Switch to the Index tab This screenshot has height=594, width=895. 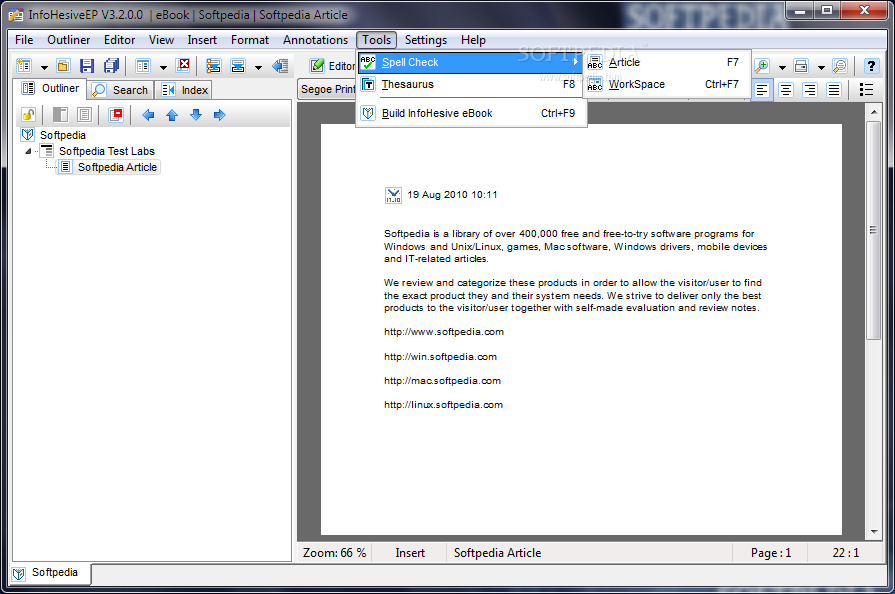click(x=184, y=90)
